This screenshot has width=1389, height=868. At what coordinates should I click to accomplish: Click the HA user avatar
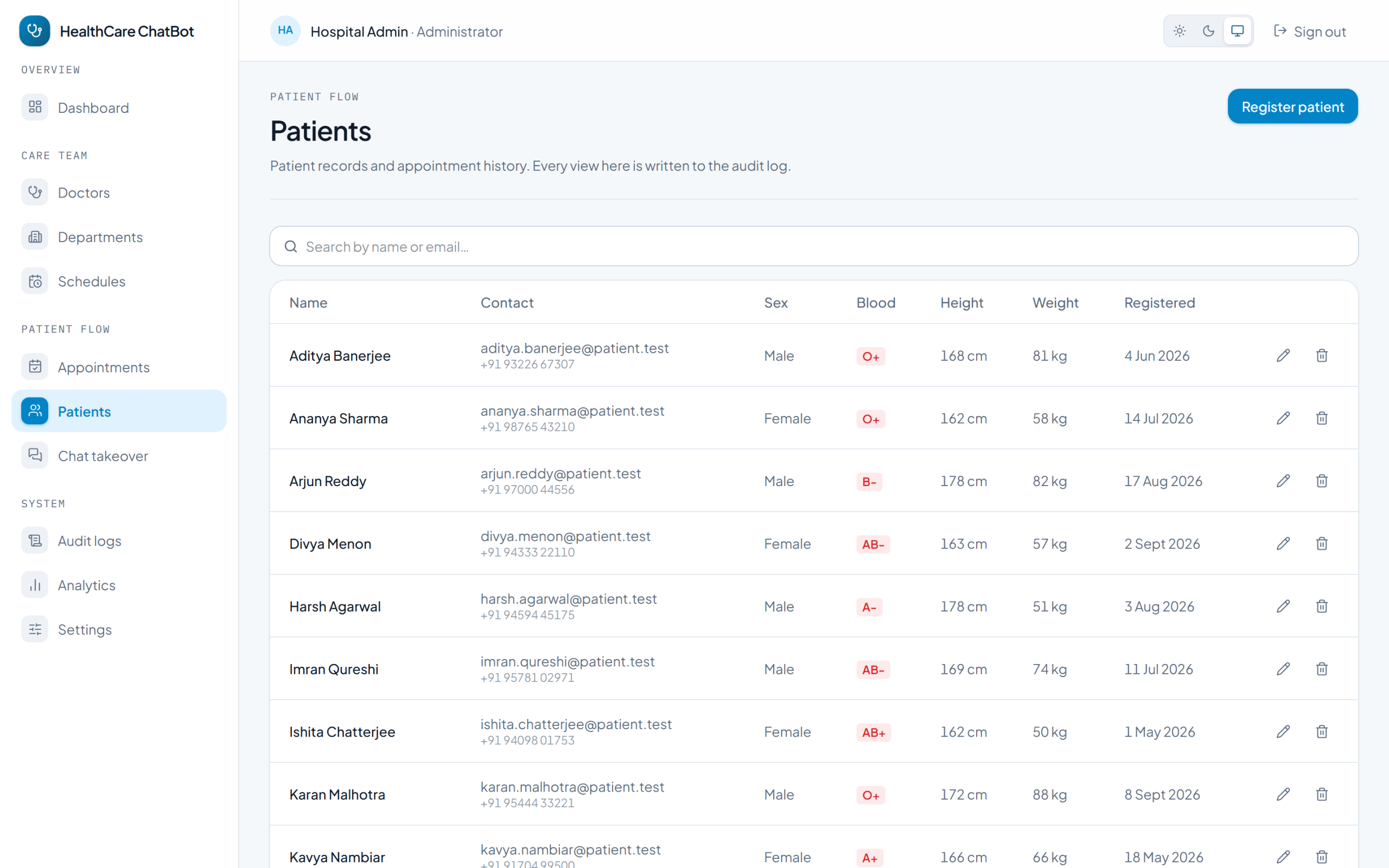(285, 31)
